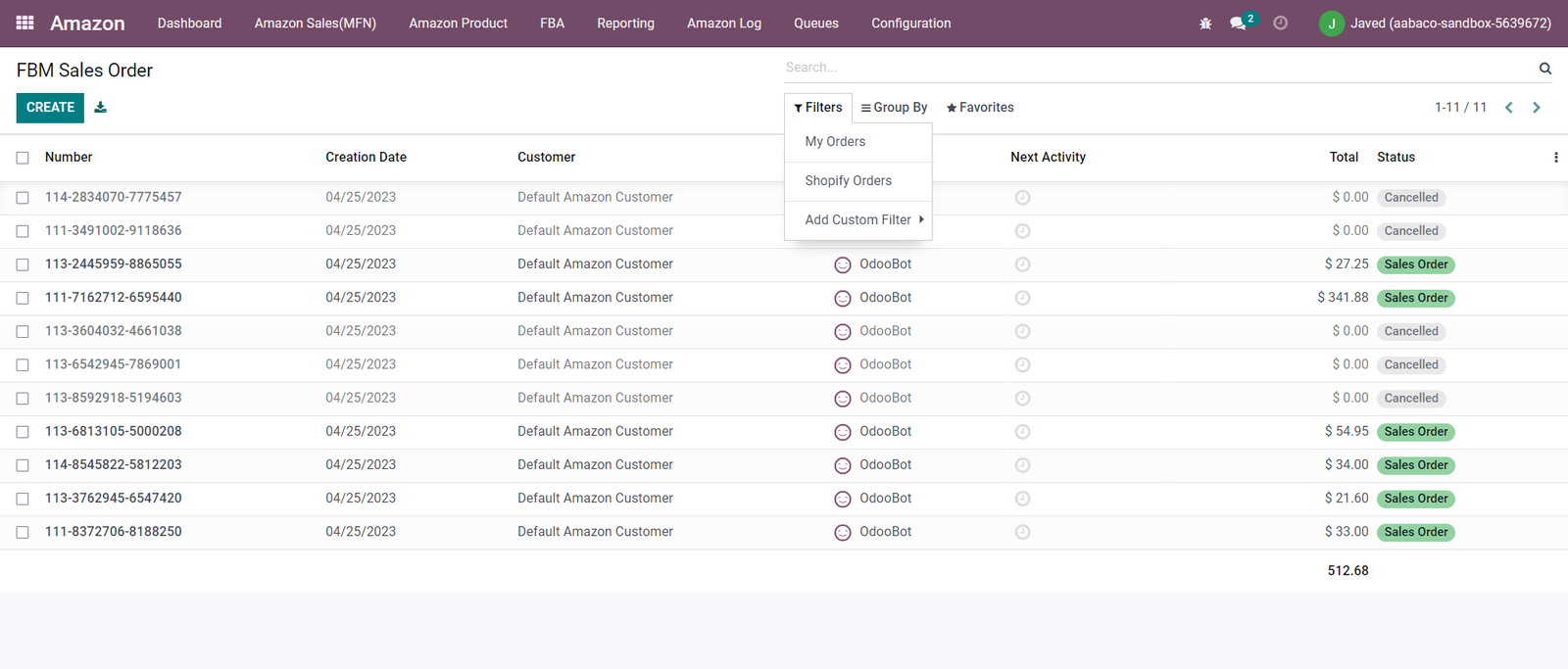The width and height of the screenshot is (1568, 669).
Task: Click activity clock for order 111-7162712-6595440
Action: 1022,298
